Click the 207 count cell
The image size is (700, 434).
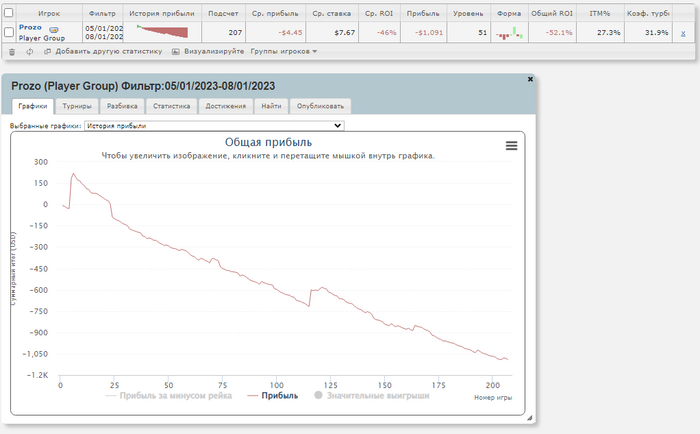point(223,33)
